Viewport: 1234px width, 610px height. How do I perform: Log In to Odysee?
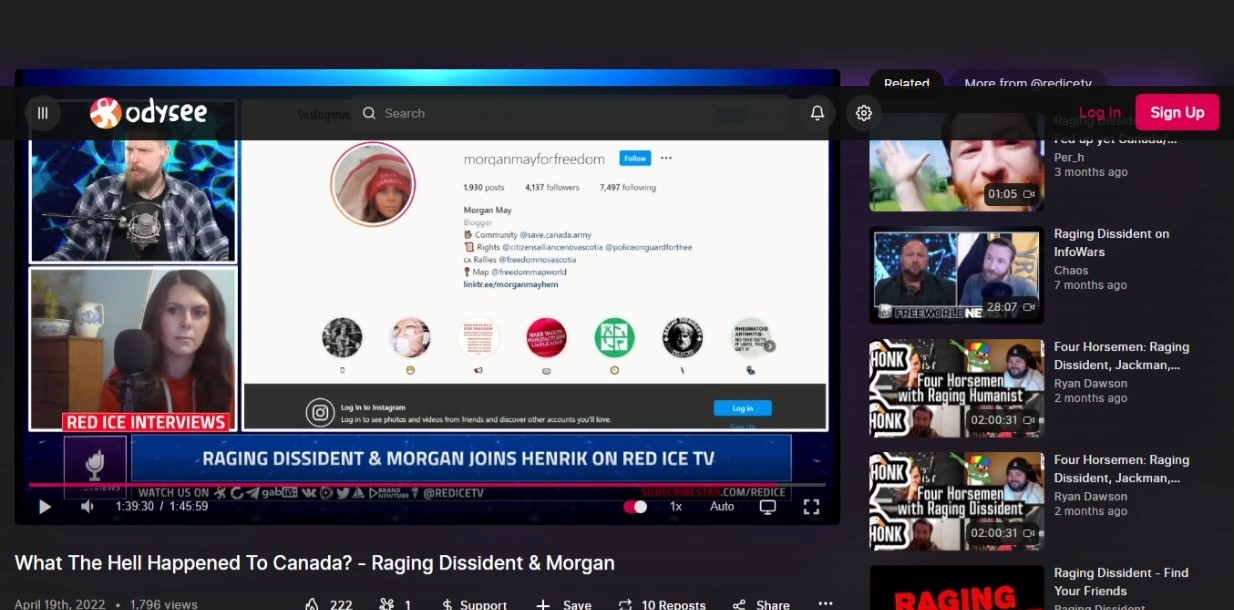(x=1100, y=113)
